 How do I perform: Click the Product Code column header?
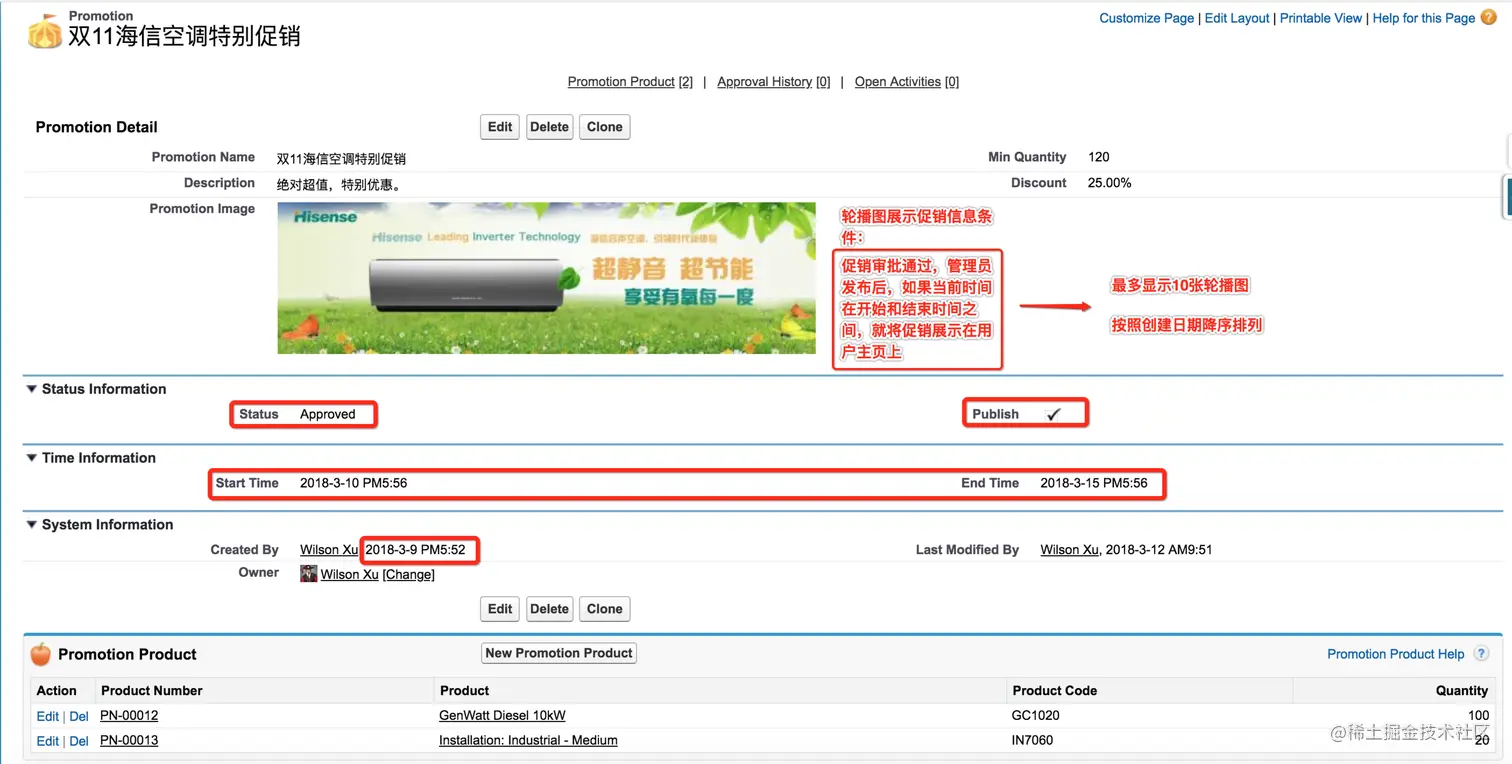(x=1054, y=691)
